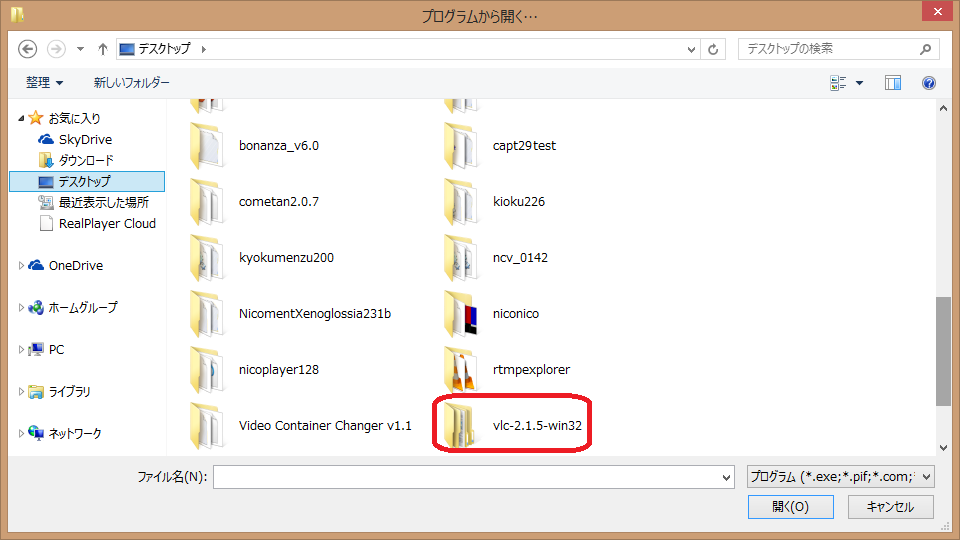The width and height of the screenshot is (960, 540).
Task: Select the bonanza_v6.0 folder icon
Action: (x=207, y=146)
